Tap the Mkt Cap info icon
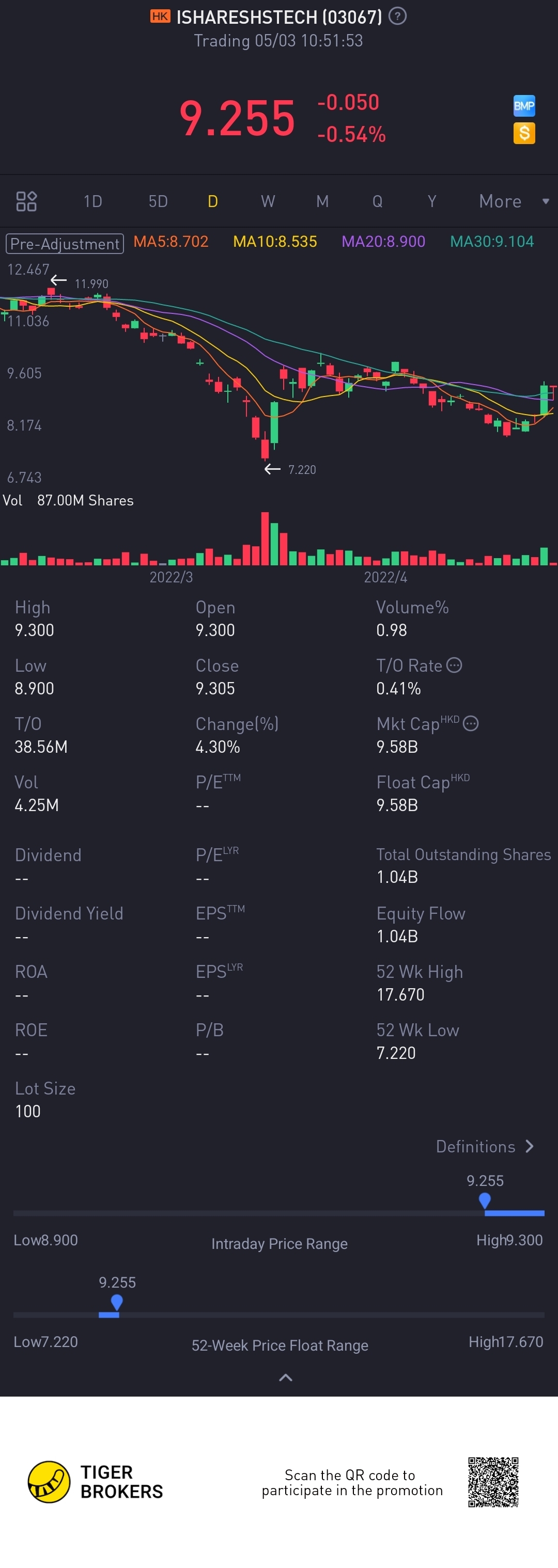This screenshot has width=558, height=1568. (x=471, y=724)
